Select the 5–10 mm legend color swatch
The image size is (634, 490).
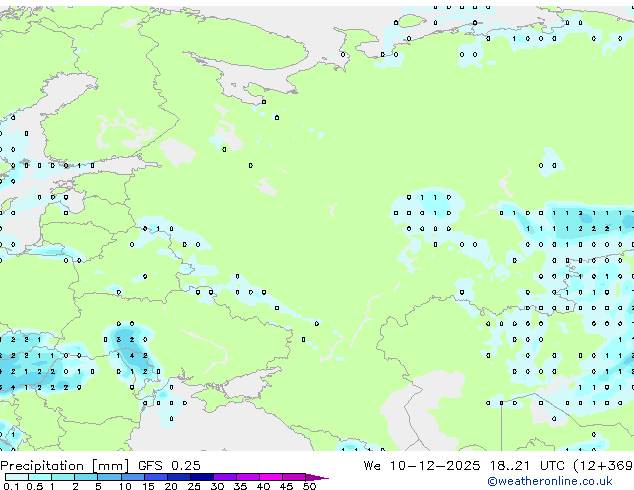[x=109, y=477]
